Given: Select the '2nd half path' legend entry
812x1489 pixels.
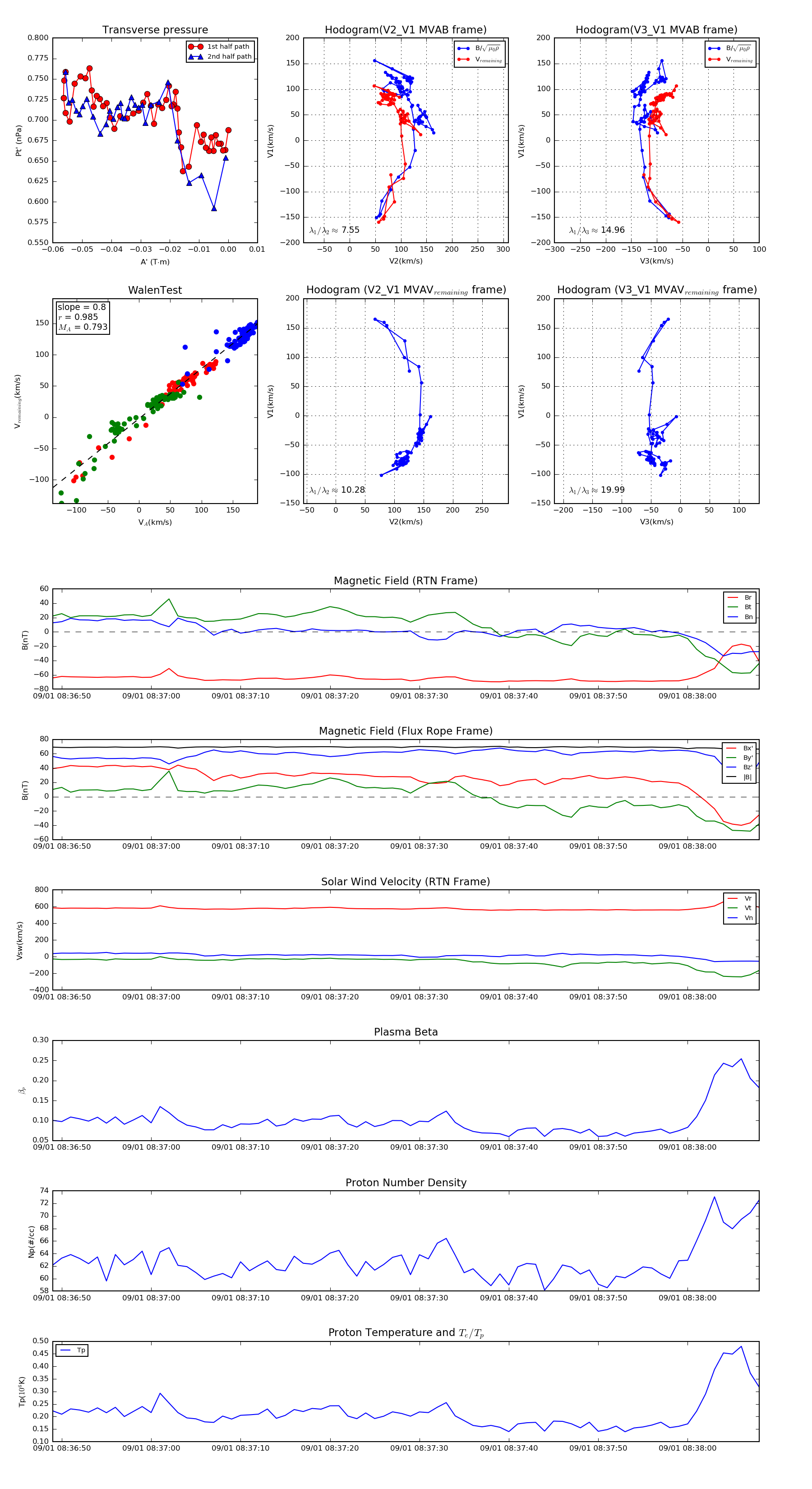Looking at the screenshot, I should tap(220, 57).
